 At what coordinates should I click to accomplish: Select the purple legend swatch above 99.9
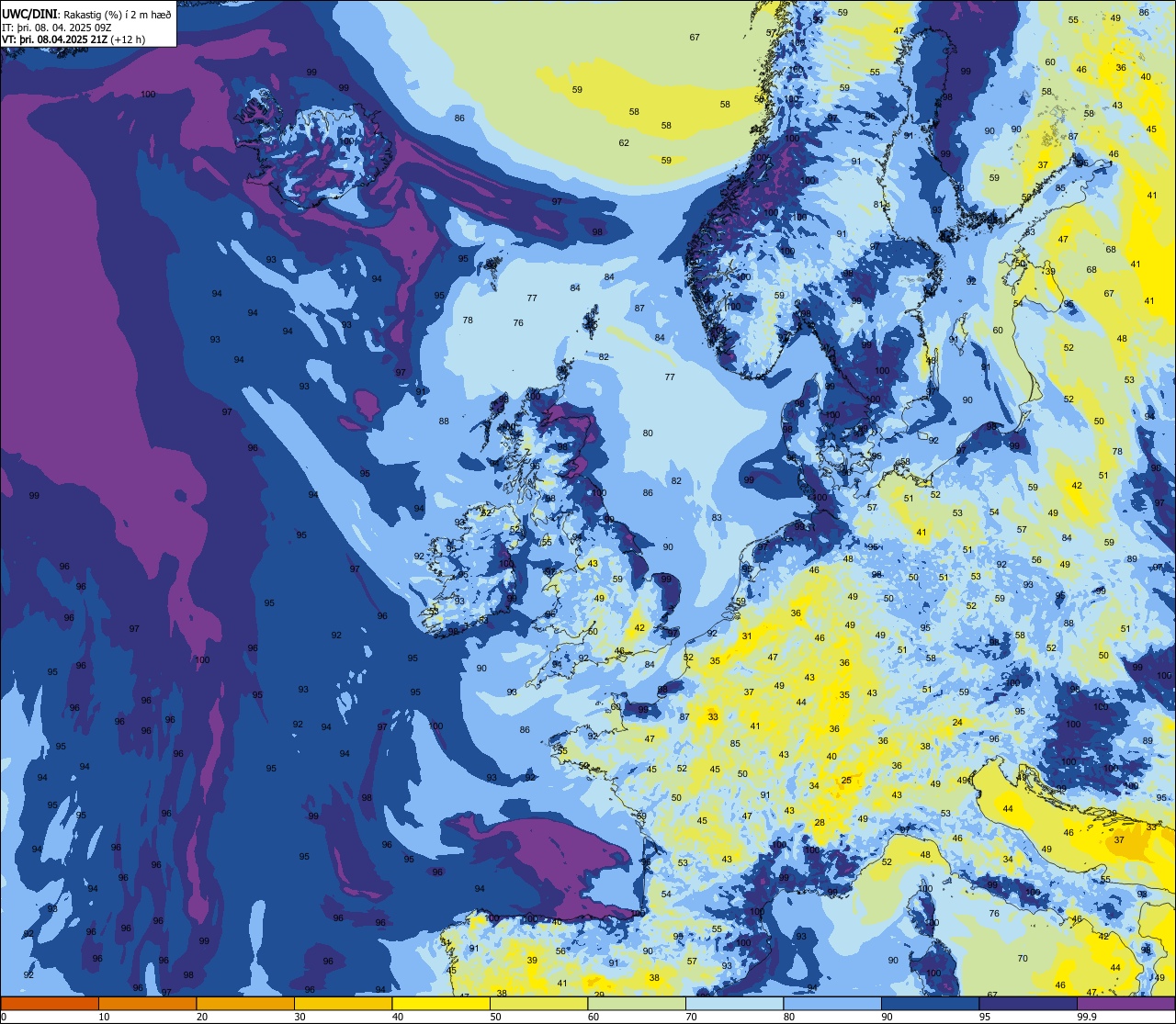(1125, 1003)
